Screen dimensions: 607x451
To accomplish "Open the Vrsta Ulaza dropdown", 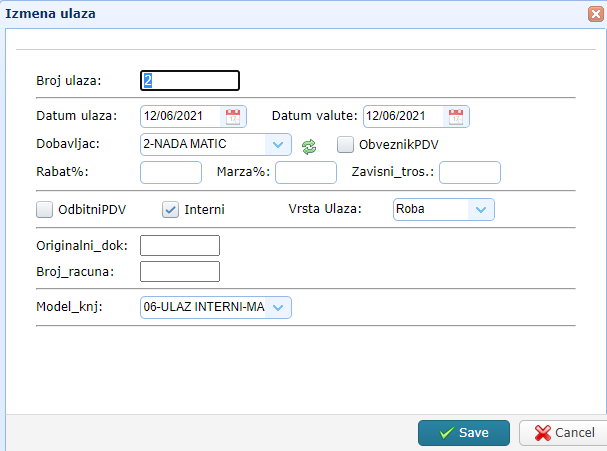I will (x=482, y=210).
